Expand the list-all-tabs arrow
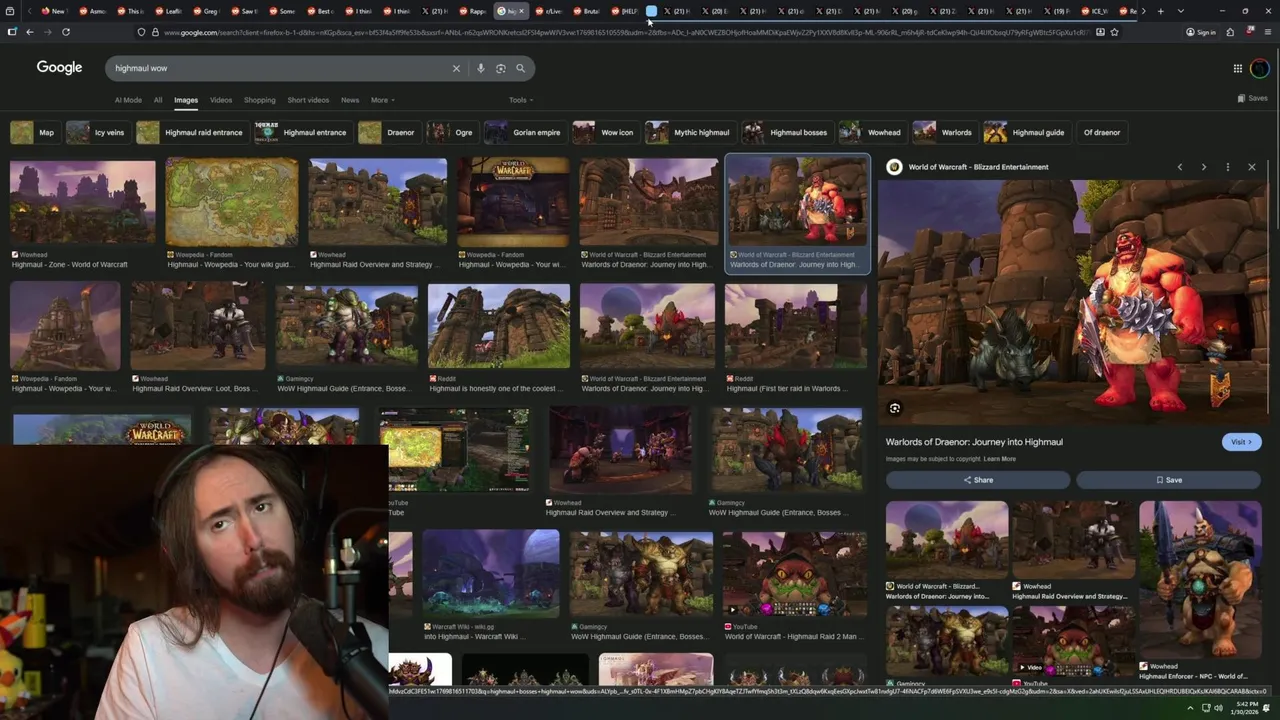The height and width of the screenshot is (720, 1280). 1181,11
